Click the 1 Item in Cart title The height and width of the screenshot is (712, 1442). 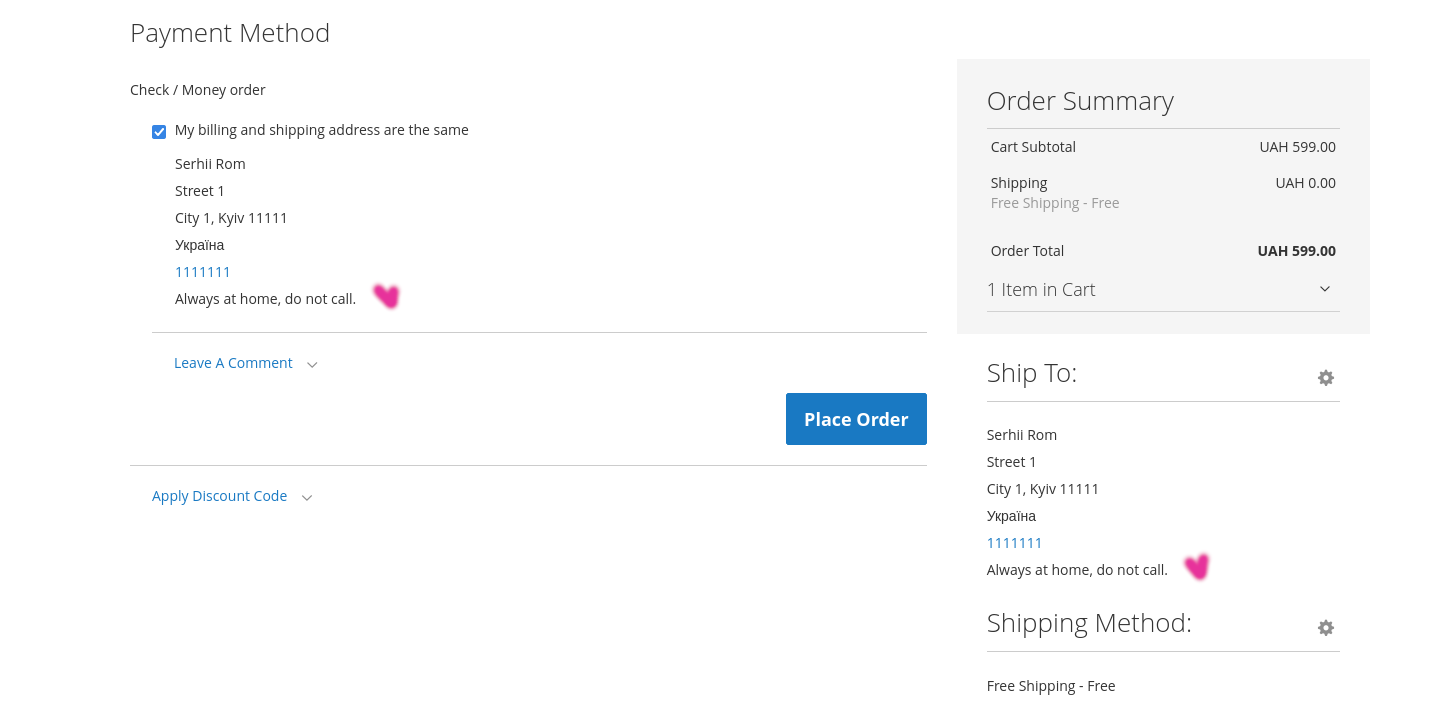[x=1041, y=289]
